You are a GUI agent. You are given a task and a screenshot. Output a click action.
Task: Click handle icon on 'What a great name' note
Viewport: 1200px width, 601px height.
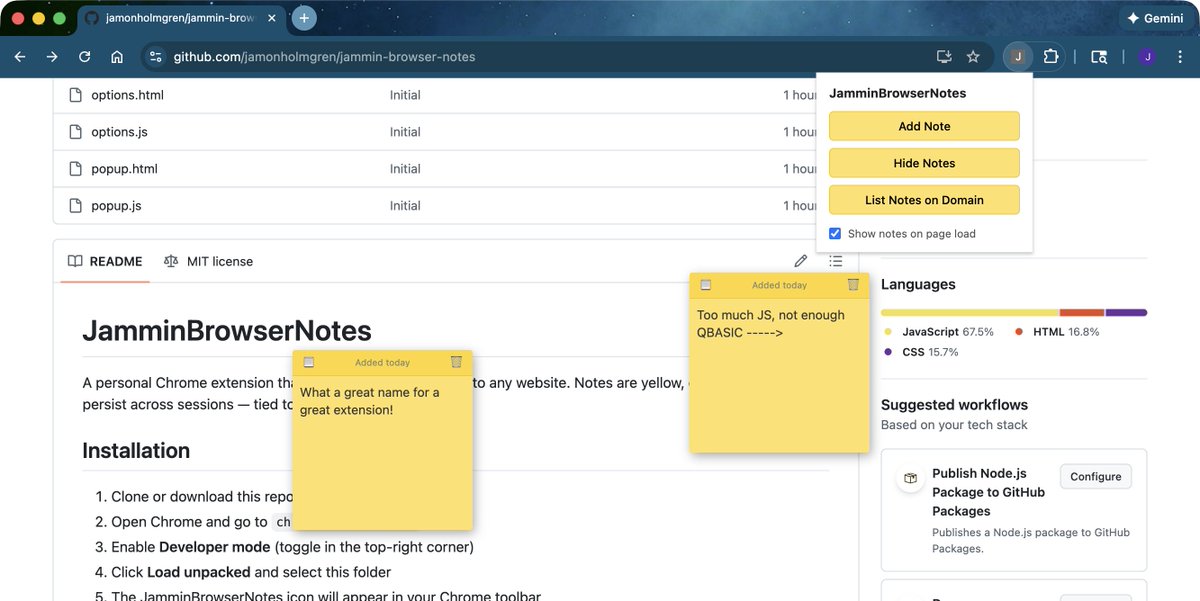pos(309,362)
